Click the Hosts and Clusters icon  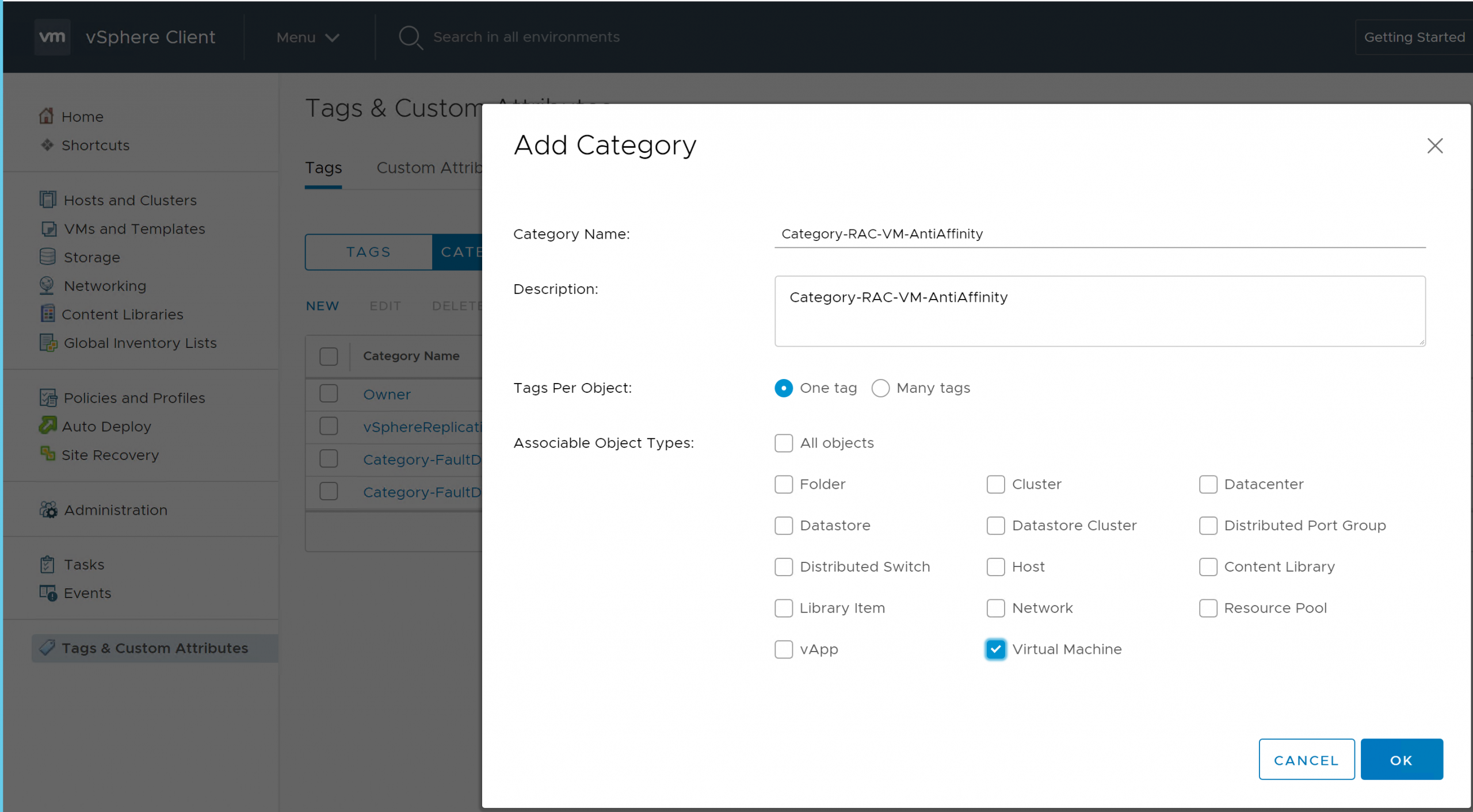(x=48, y=200)
